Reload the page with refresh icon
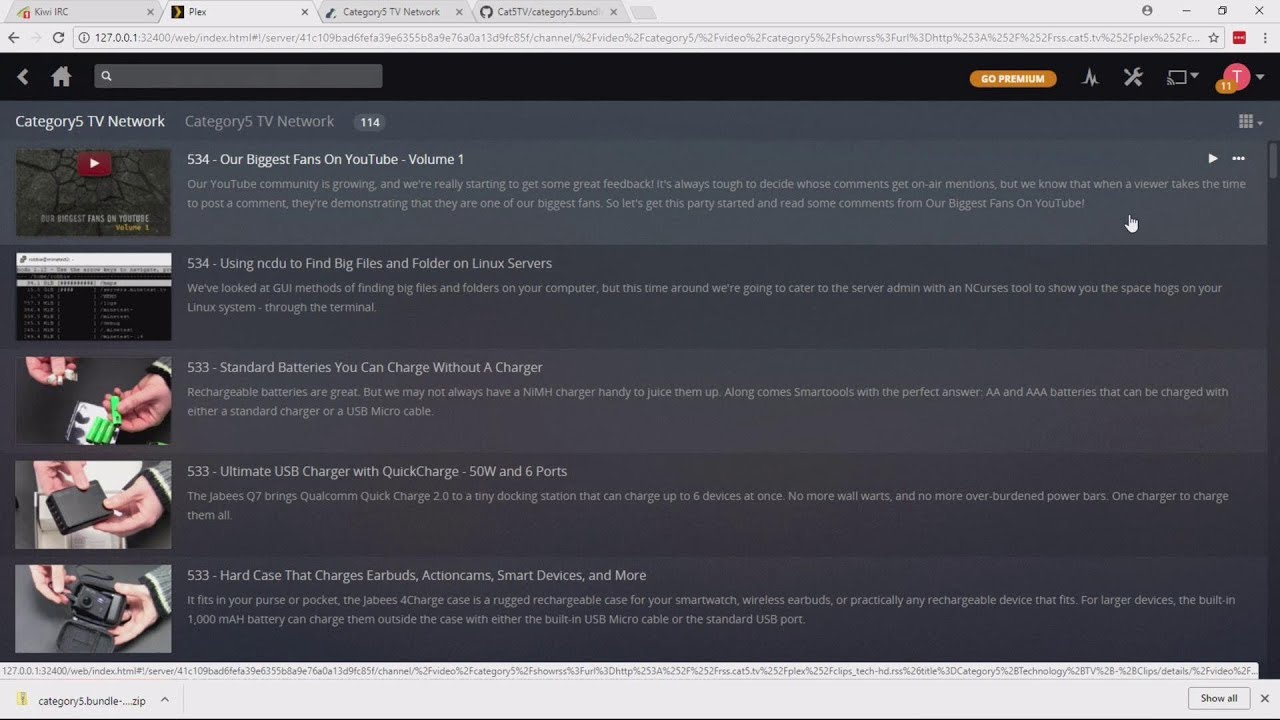Image resolution: width=1280 pixels, height=720 pixels. 59,37
